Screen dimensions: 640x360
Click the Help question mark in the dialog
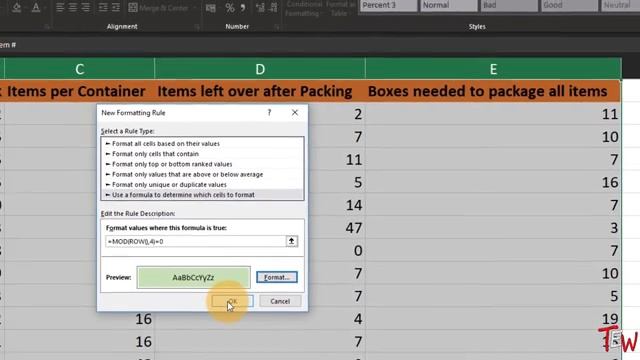[269, 113]
